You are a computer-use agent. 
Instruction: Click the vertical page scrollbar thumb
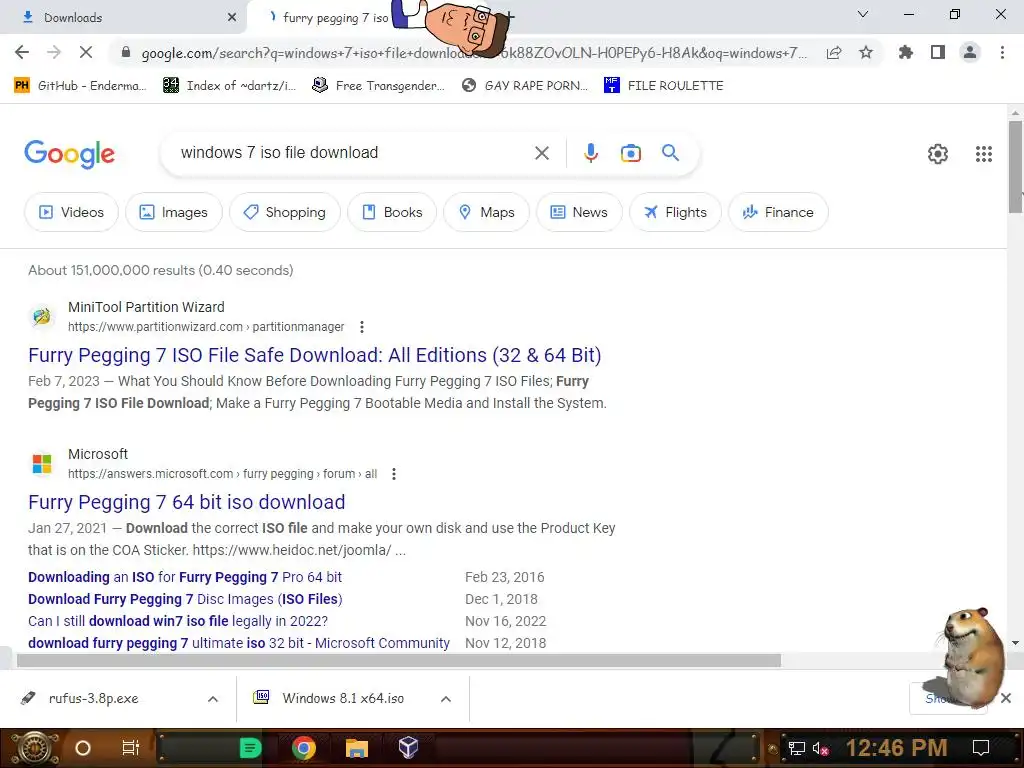point(1015,167)
